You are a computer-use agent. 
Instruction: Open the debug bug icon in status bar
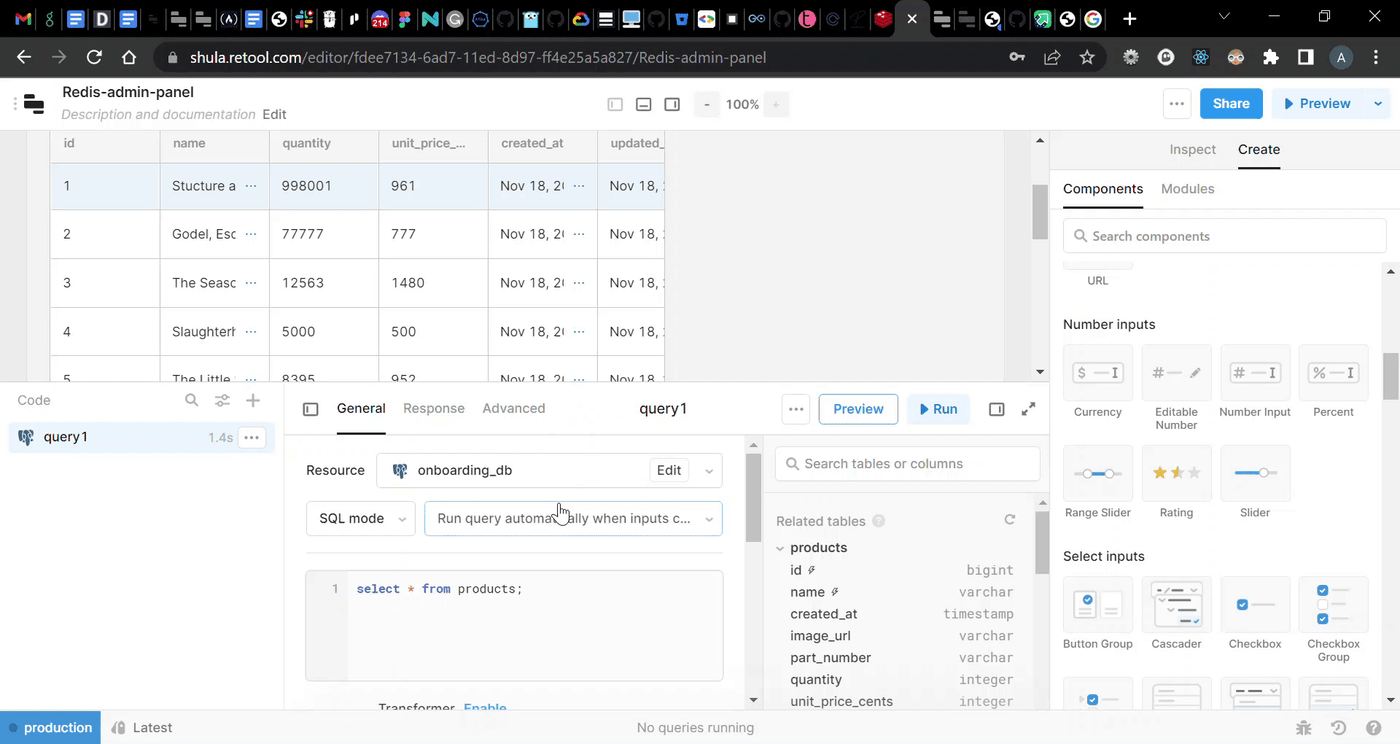1303,728
